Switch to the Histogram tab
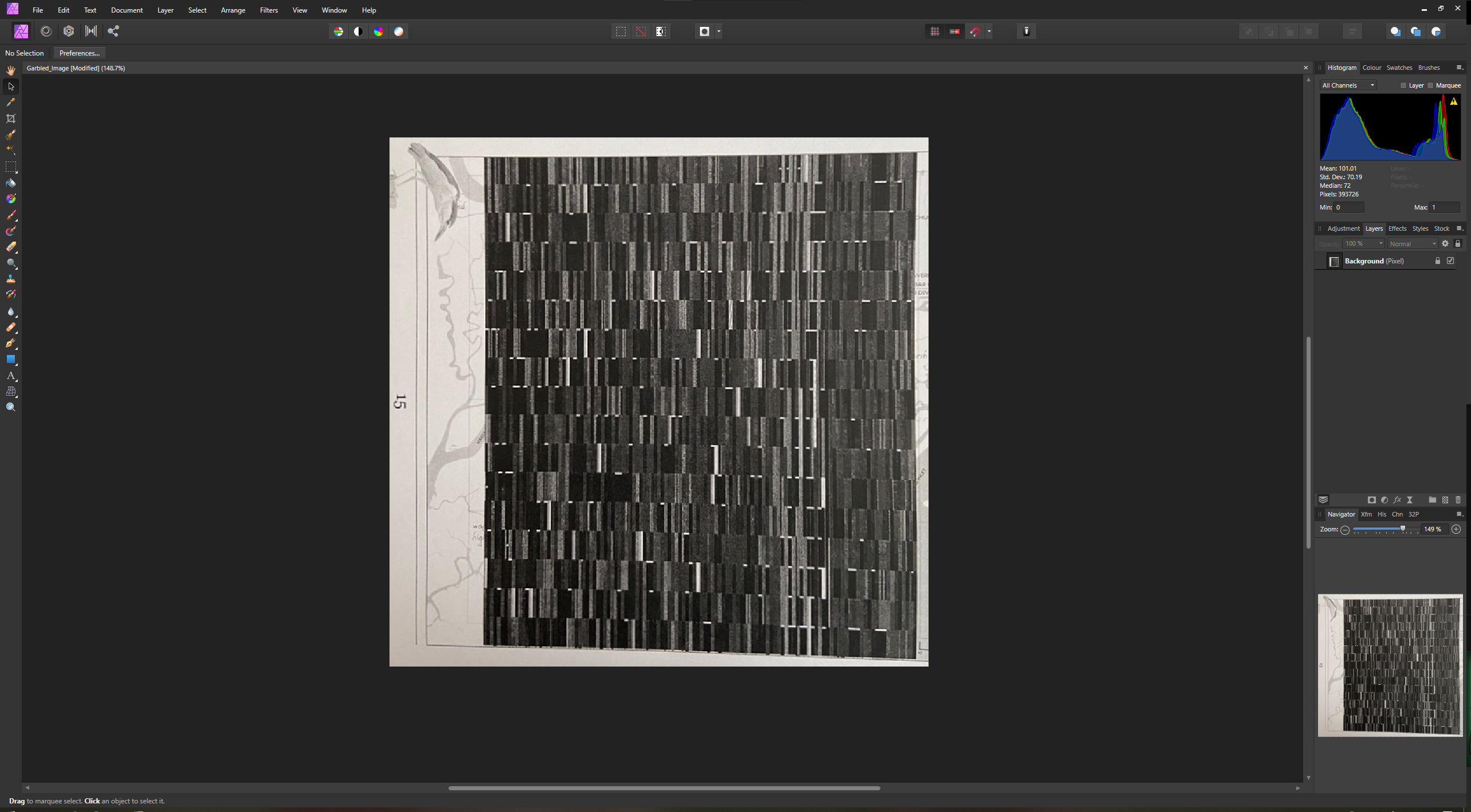Viewport: 1471px width, 812px height. pyautogui.click(x=1341, y=67)
